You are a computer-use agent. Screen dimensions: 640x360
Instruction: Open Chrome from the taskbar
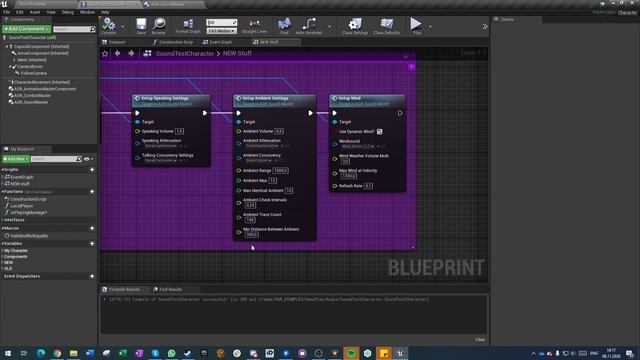[57, 353]
